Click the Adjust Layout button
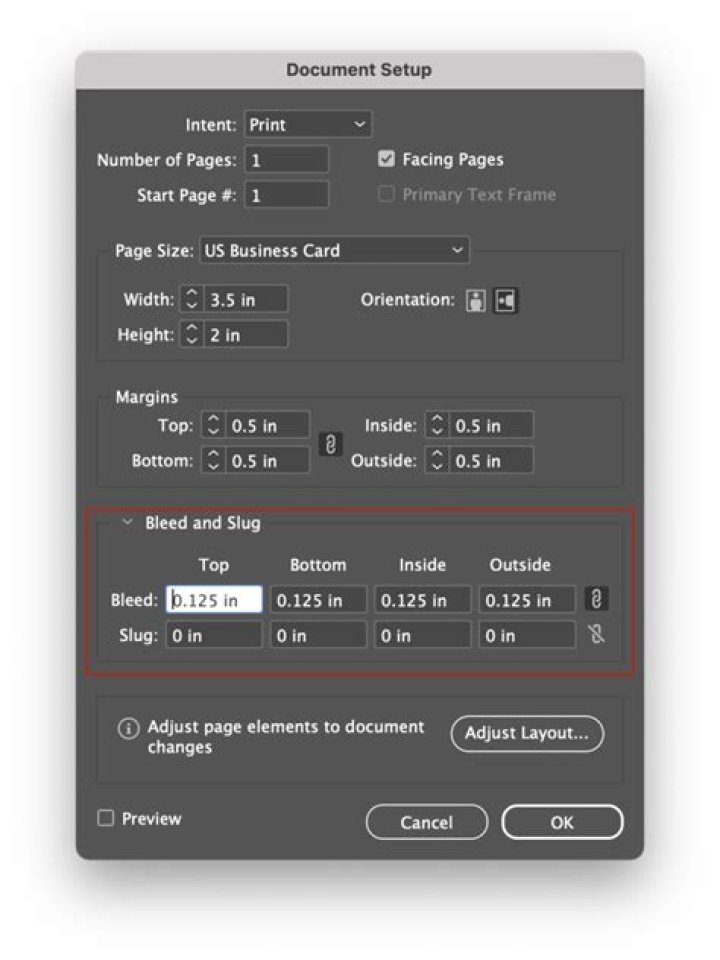This screenshot has width=720, height=960. tap(527, 733)
